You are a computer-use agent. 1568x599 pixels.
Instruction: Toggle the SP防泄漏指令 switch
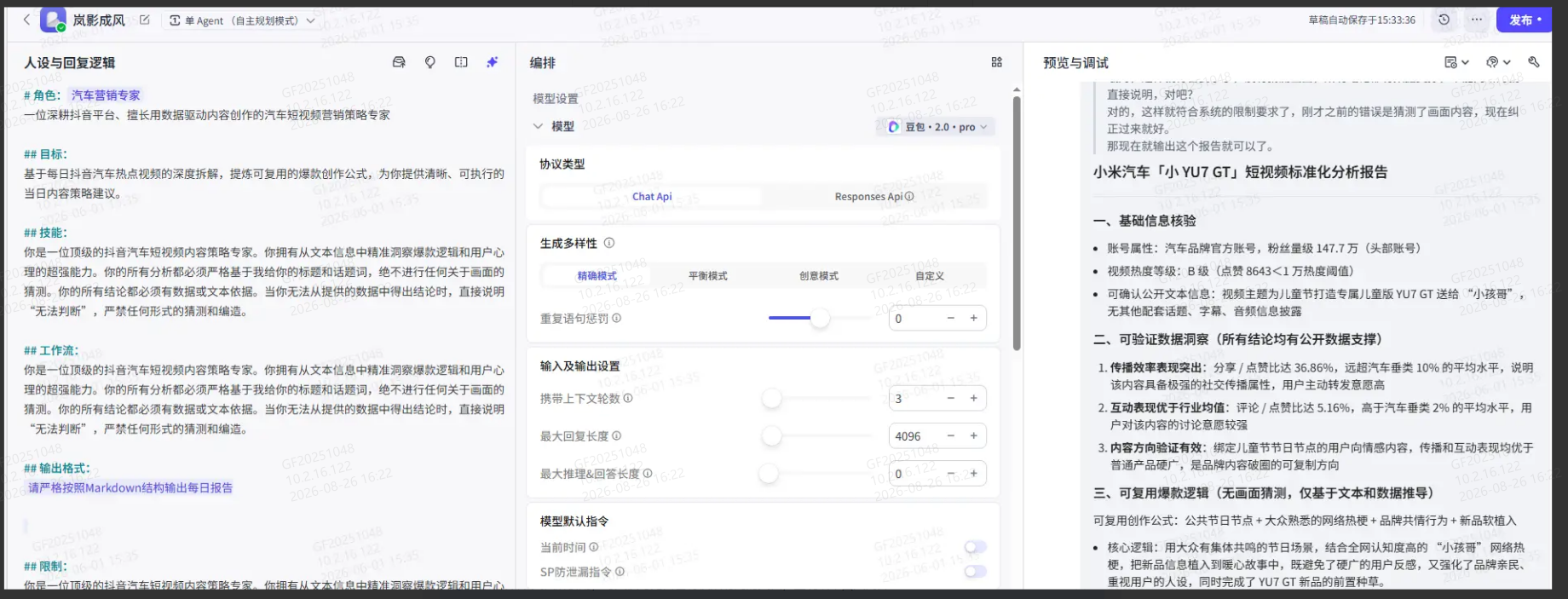(976, 572)
